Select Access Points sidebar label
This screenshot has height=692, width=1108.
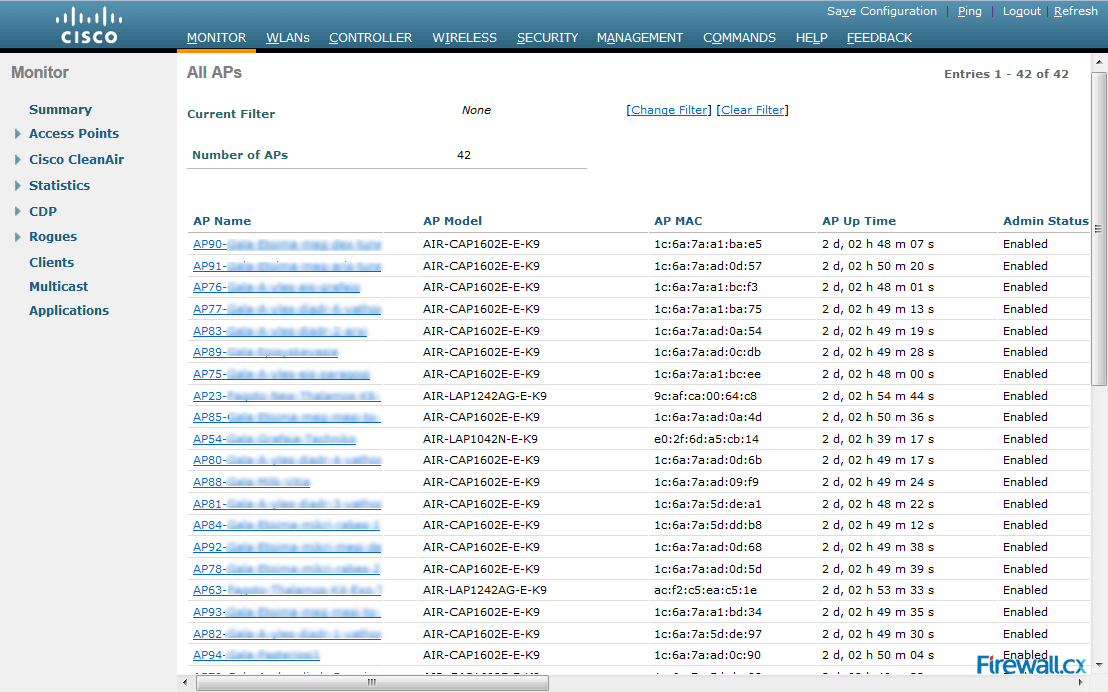73,134
